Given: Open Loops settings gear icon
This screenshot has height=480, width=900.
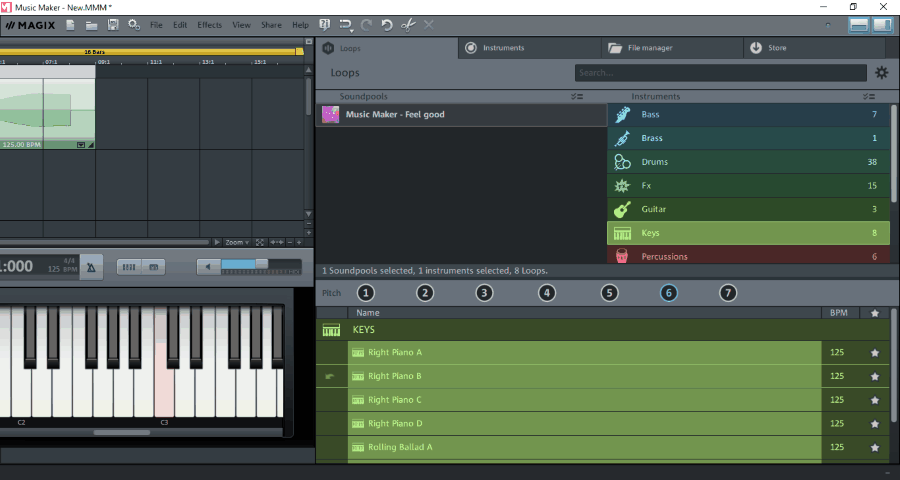Looking at the screenshot, I should pos(881,73).
